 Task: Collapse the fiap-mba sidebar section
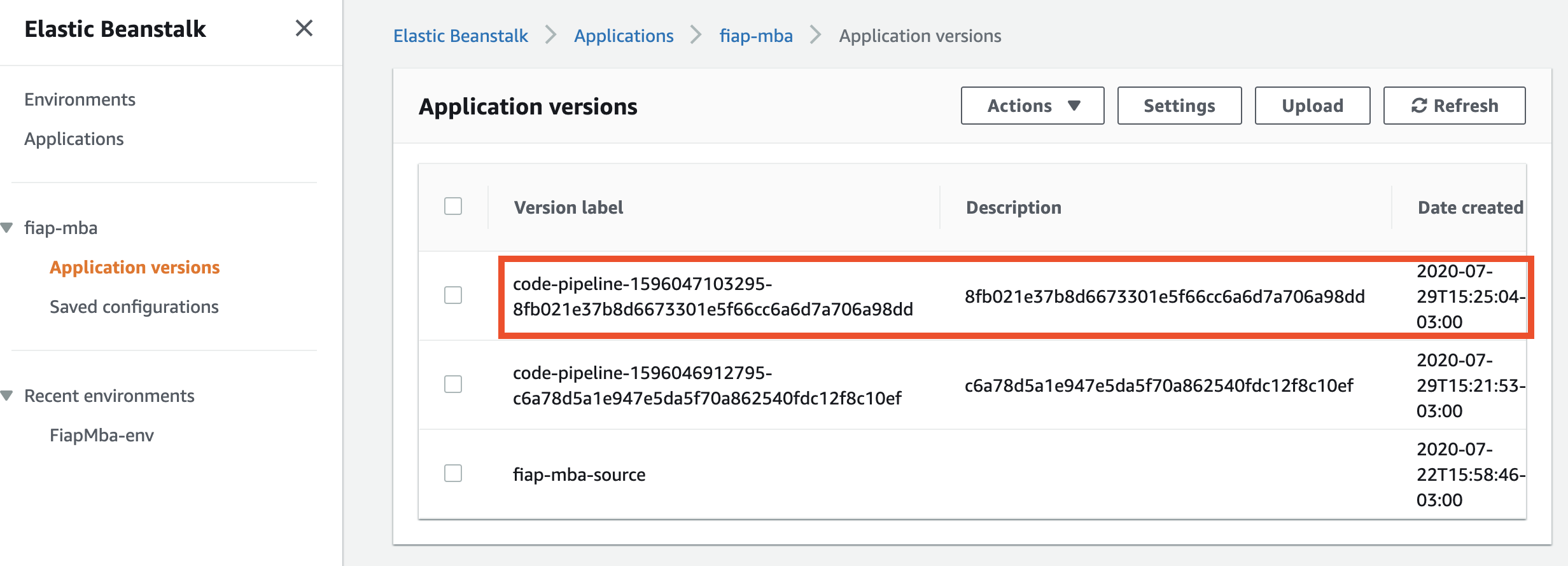[7, 228]
